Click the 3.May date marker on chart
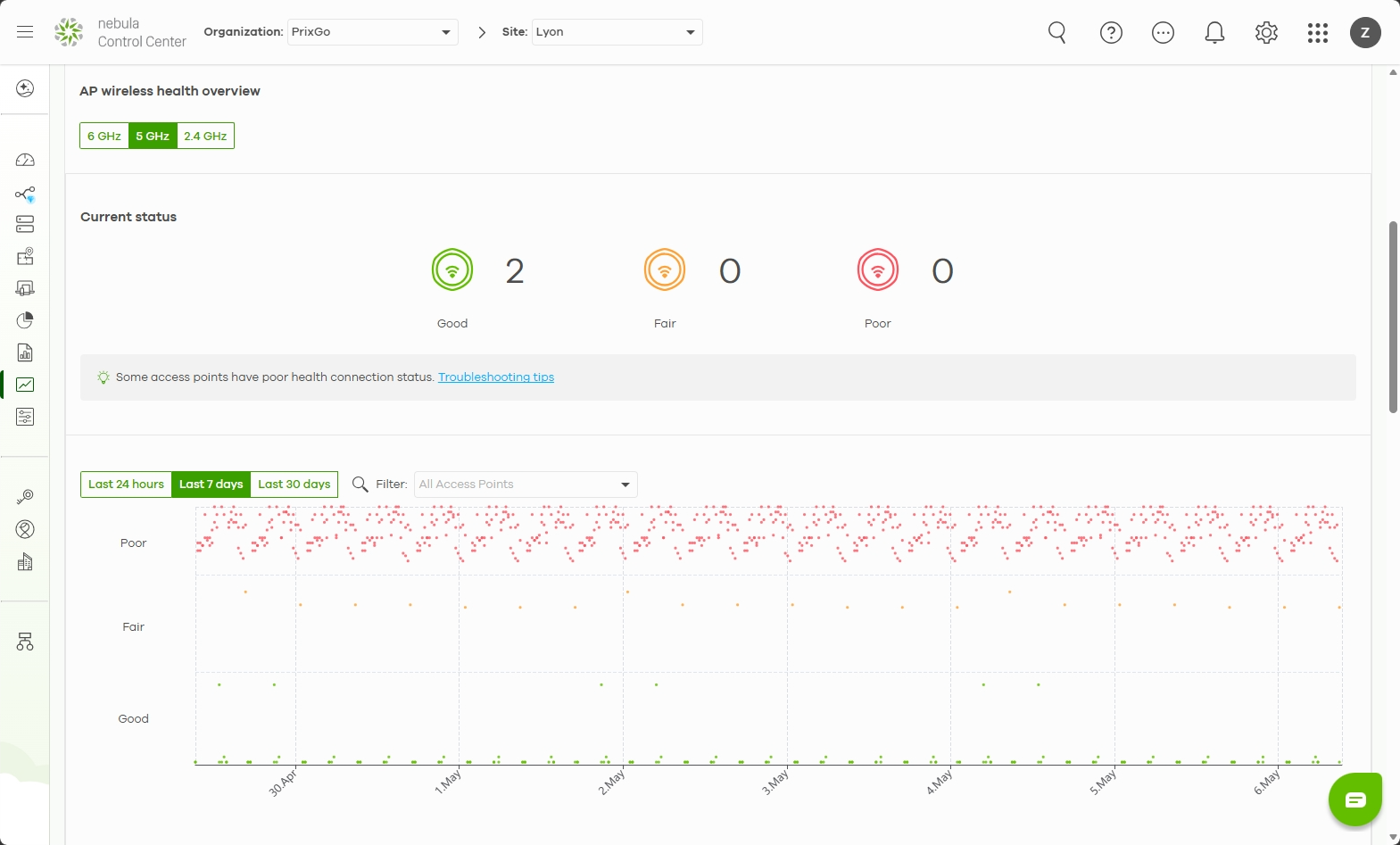The height and width of the screenshot is (845, 1400). [775, 783]
